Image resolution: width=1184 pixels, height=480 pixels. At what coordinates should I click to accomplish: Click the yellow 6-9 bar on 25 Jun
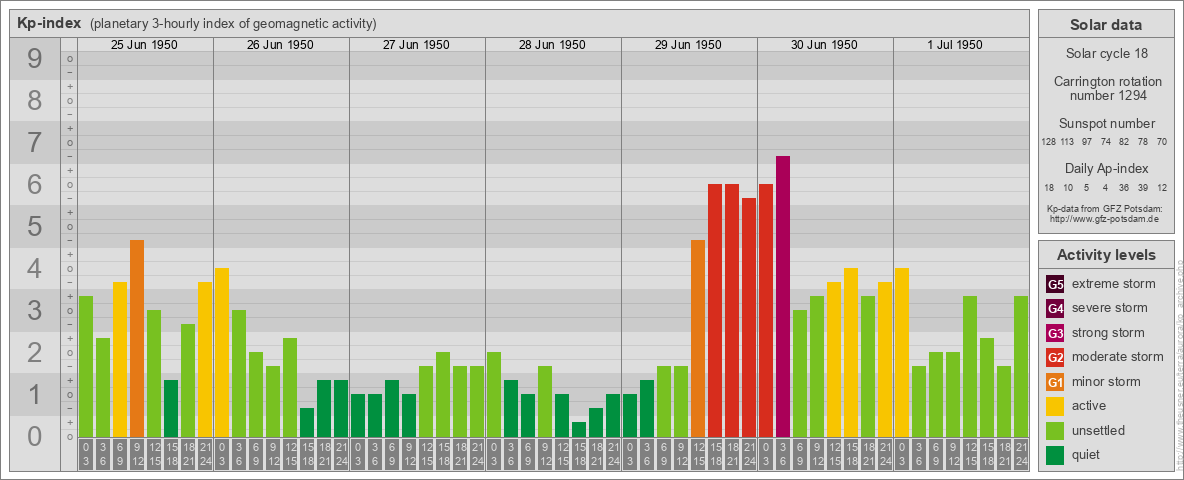click(x=120, y=359)
